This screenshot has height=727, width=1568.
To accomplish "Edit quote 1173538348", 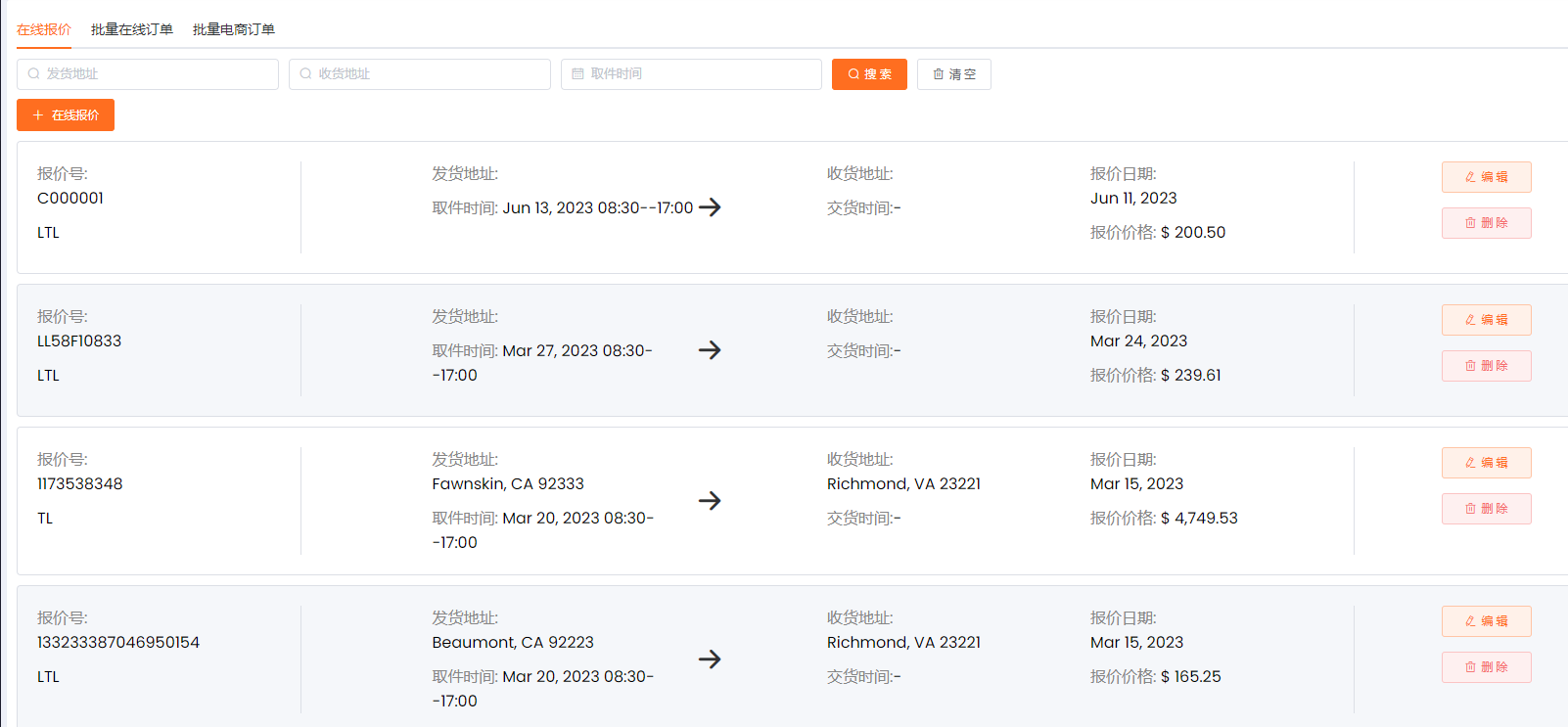I will coord(1486,463).
